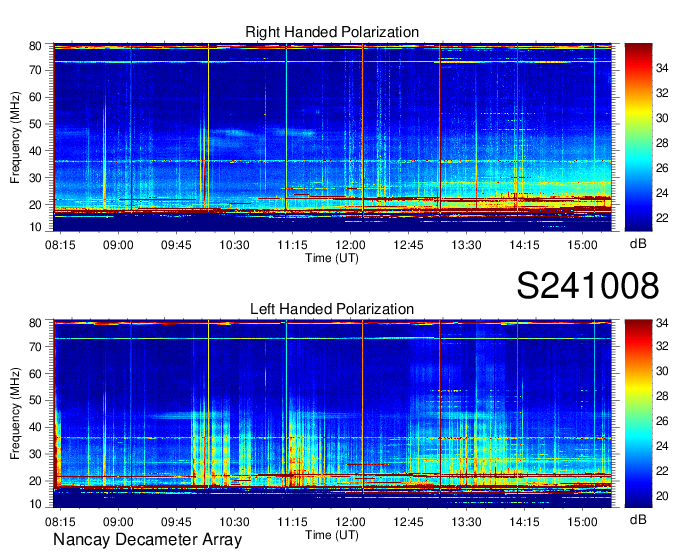Click the 15:00 tick on the top plot
680x552 pixels.
click(582, 245)
